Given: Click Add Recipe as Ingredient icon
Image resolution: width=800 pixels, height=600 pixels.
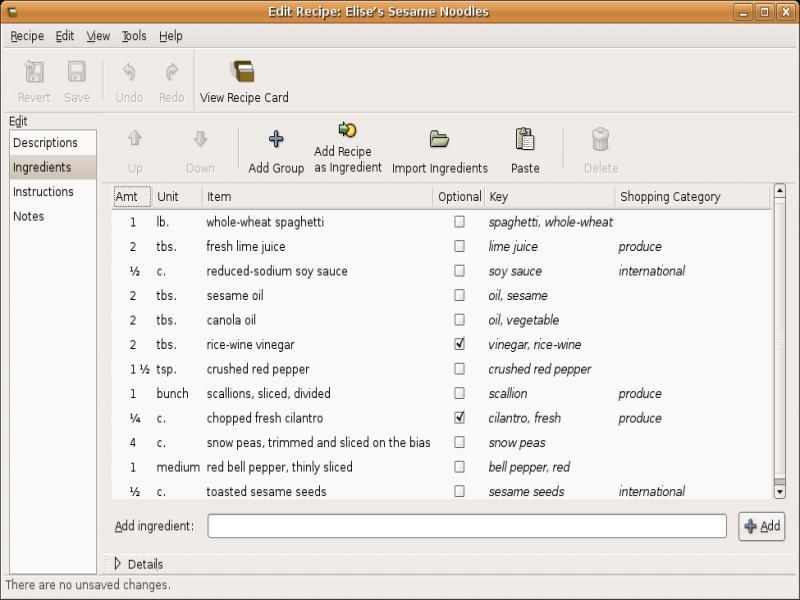Looking at the screenshot, I should pos(347,130).
